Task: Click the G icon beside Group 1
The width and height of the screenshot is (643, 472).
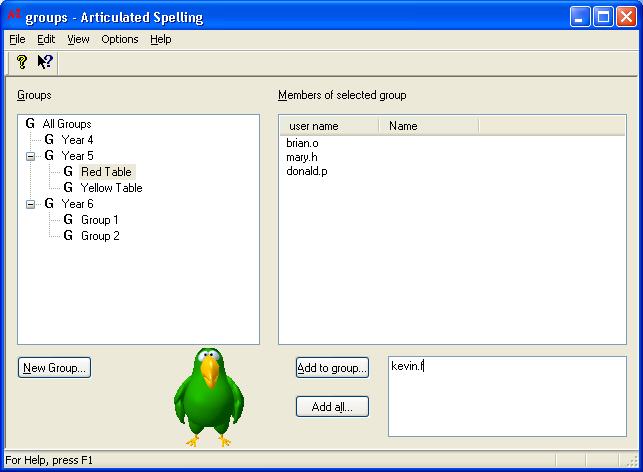Action: pos(68,220)
